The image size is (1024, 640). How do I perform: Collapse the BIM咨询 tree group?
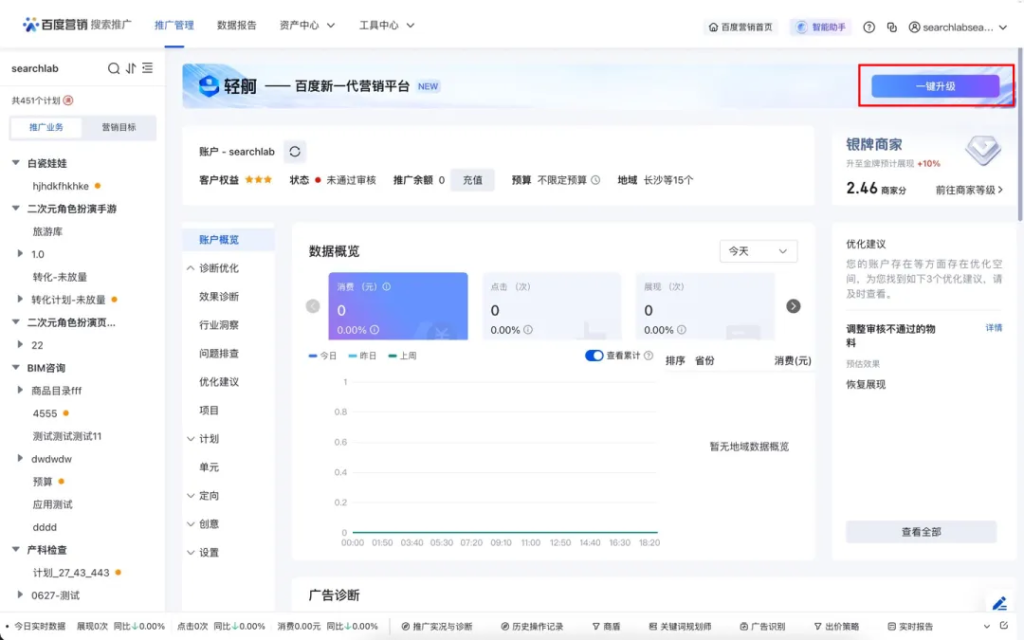(16, 368)
